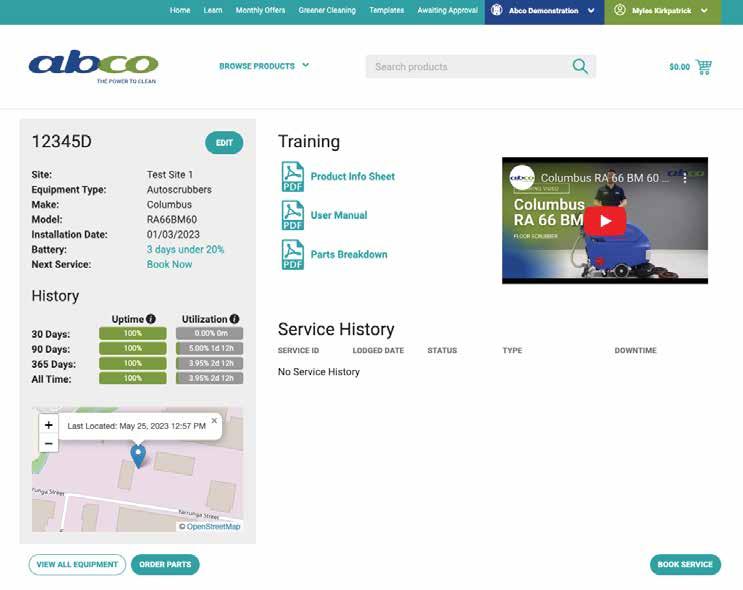The image size is (743, 590).
Task: Zoom in on the map
Action: 48,425
